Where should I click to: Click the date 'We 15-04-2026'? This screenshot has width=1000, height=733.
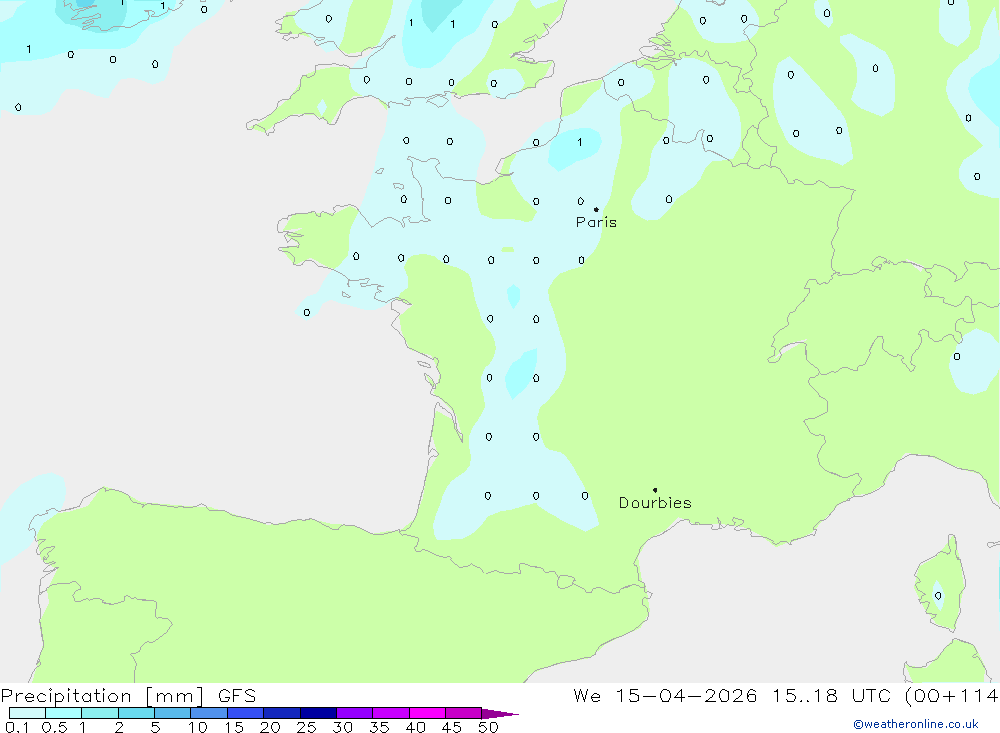[665, 695]
